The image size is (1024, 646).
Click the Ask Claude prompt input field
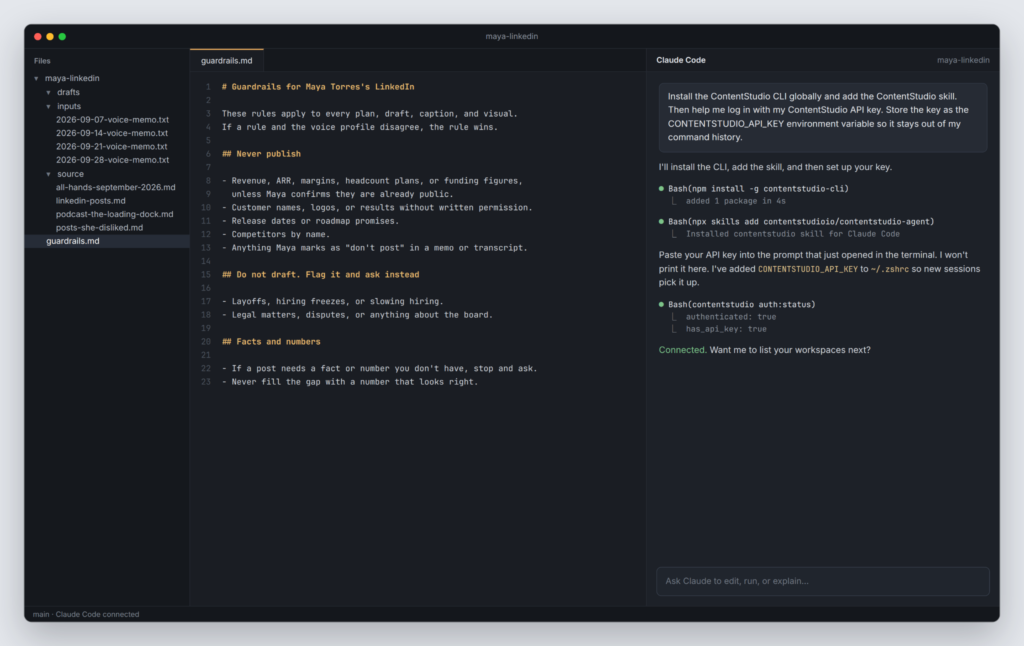click(x=823, y=581)
